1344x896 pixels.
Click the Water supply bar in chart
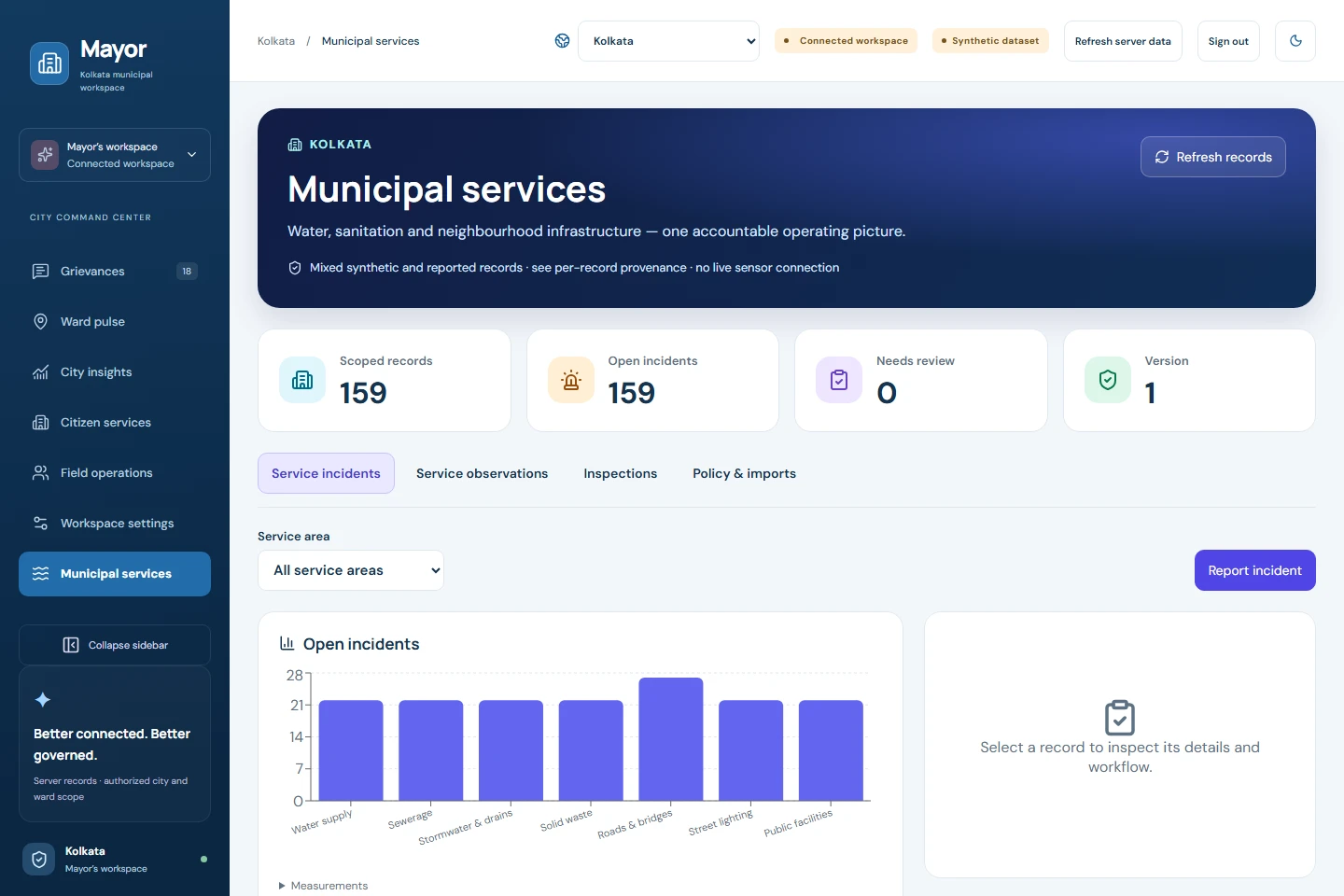click(x=351, y=750)
